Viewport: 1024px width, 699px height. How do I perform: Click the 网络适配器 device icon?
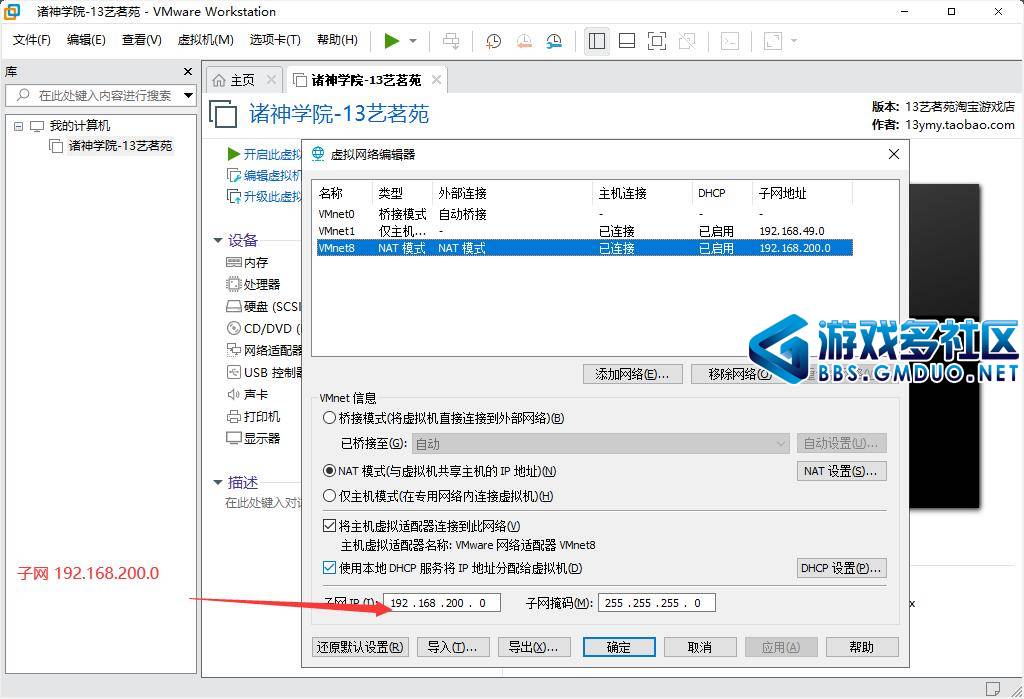pos(234,350)
